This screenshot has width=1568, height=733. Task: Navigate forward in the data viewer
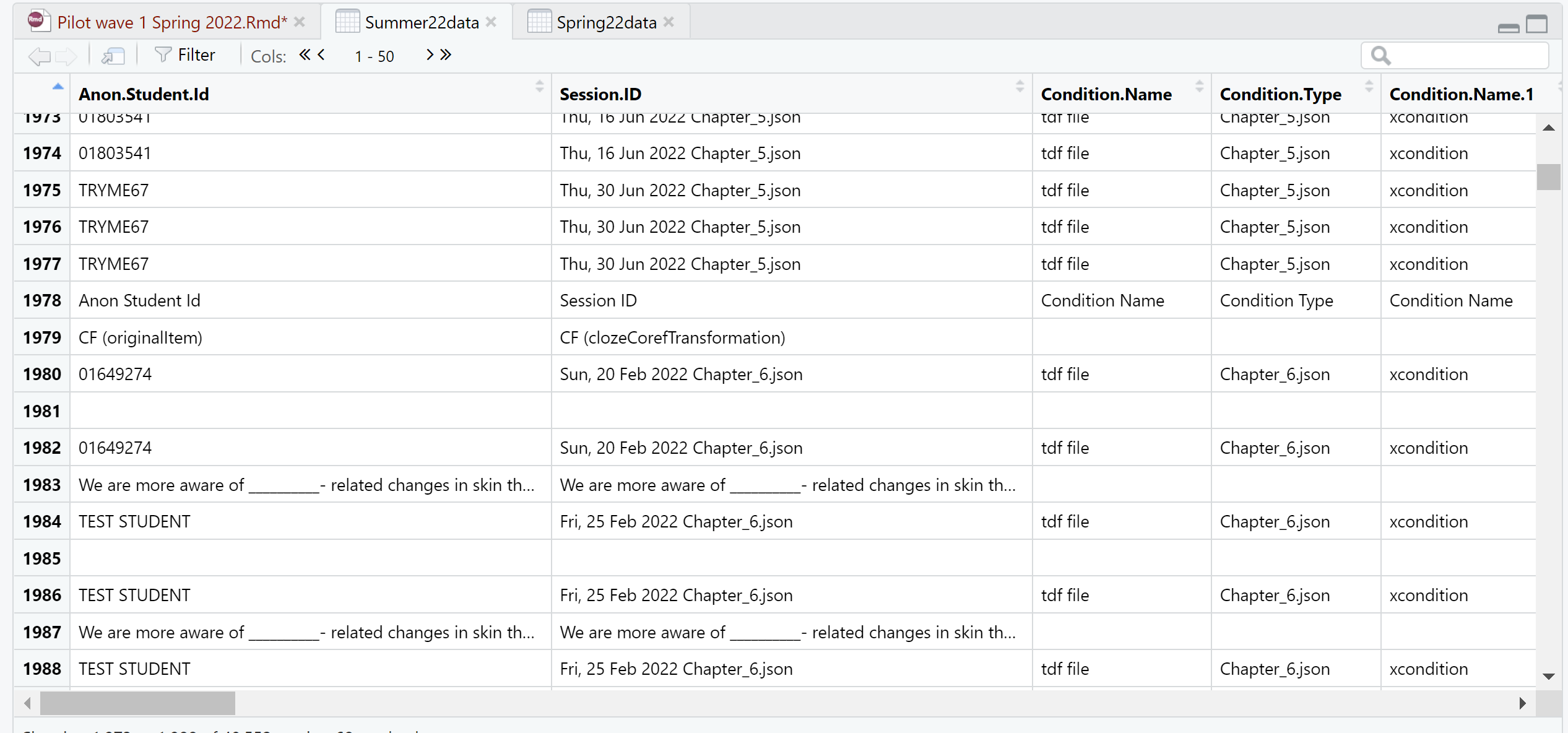(x=66, y=56)
